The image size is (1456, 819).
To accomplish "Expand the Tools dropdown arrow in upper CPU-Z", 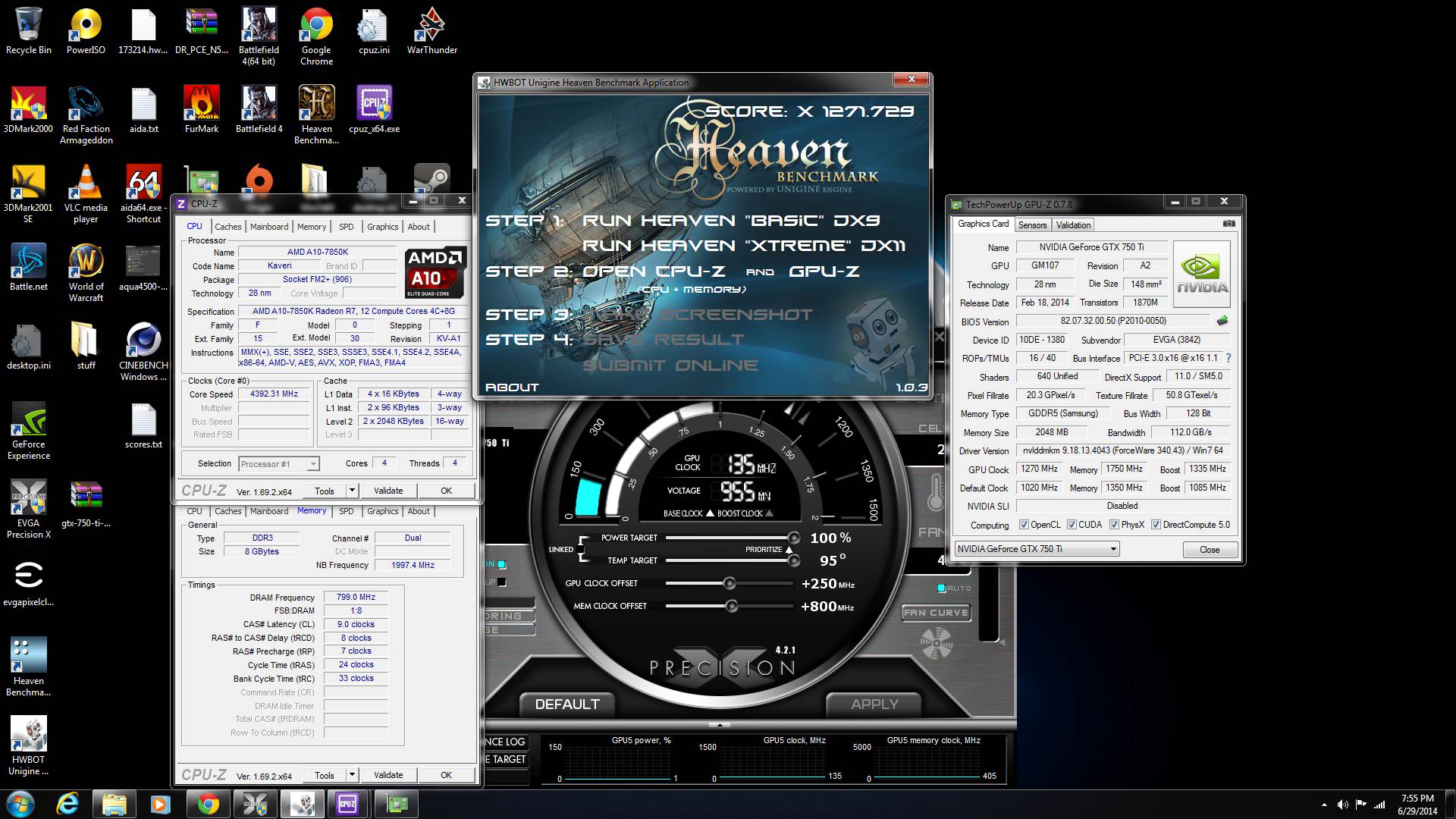I will click(352, 491).
